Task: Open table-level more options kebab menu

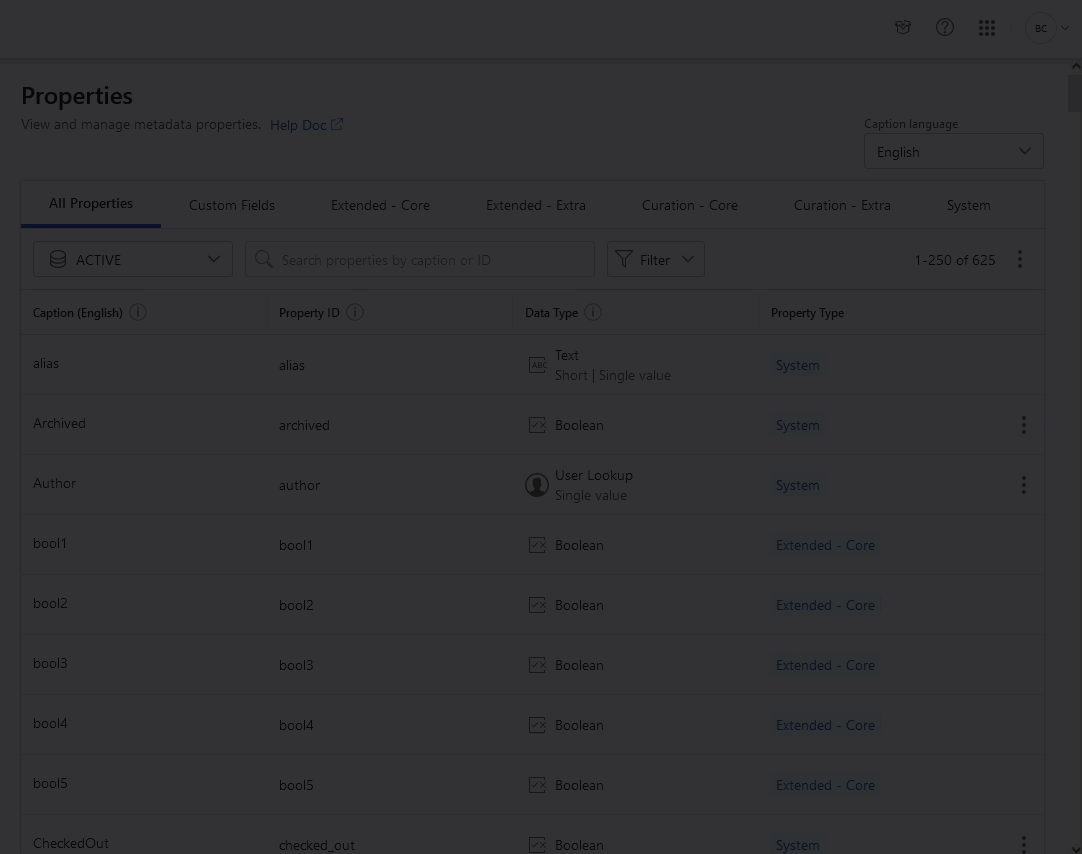Action: tap(1019, 259)
